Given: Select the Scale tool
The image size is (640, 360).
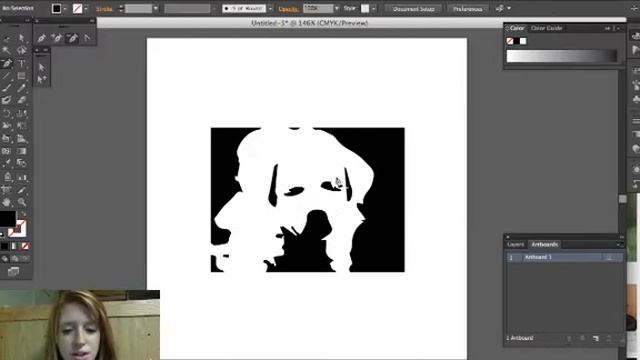Looking at the screenshot, I should (x=22, y=113).
